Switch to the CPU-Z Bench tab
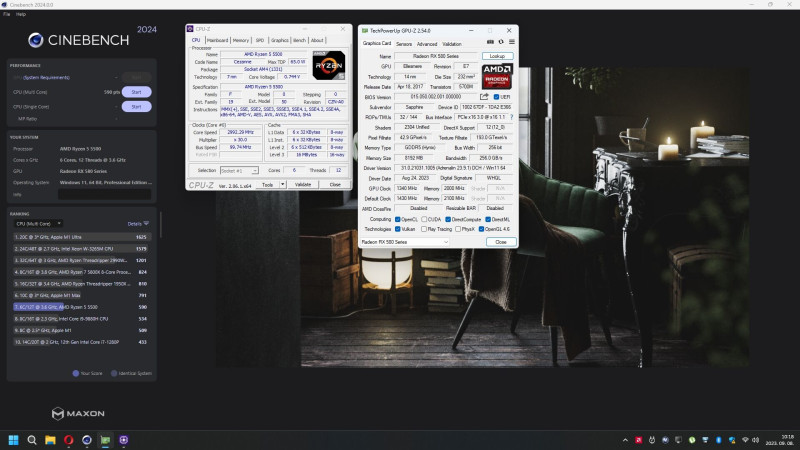The height and width of the screenshot is (450, 800). coord(299,40)
